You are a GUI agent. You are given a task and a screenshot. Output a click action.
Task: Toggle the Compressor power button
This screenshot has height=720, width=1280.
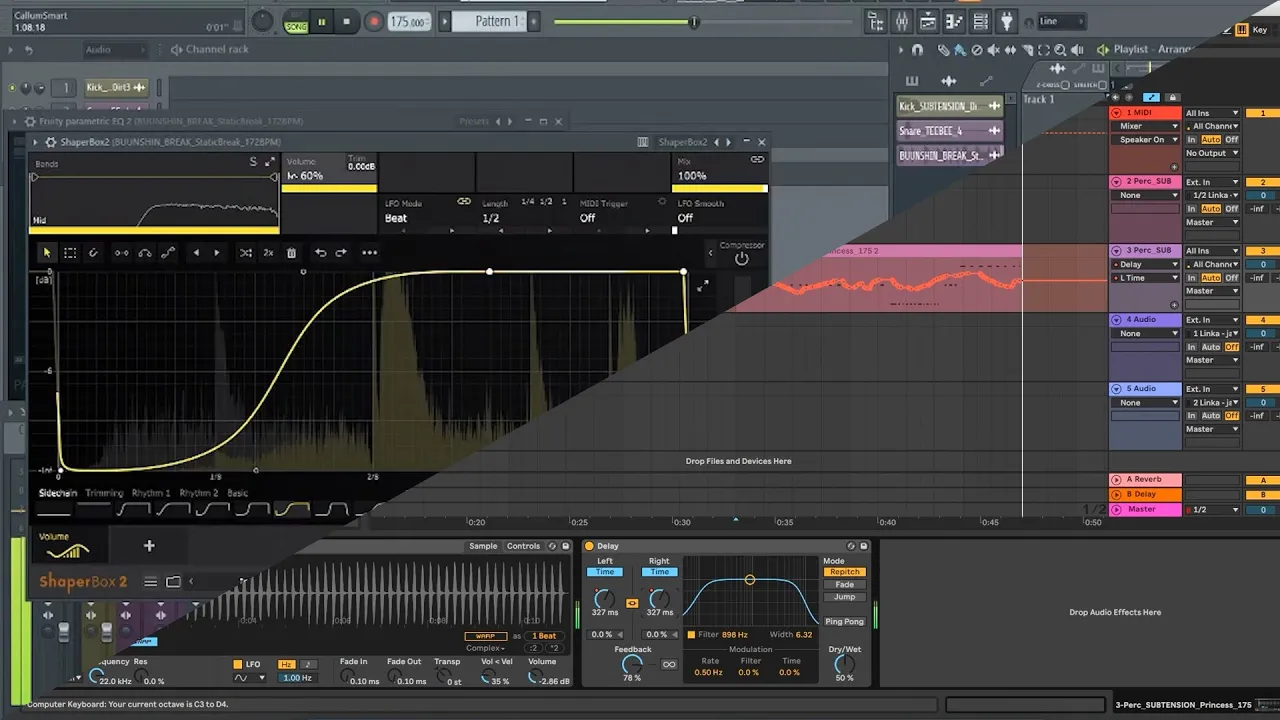click(x=741, y=259)
